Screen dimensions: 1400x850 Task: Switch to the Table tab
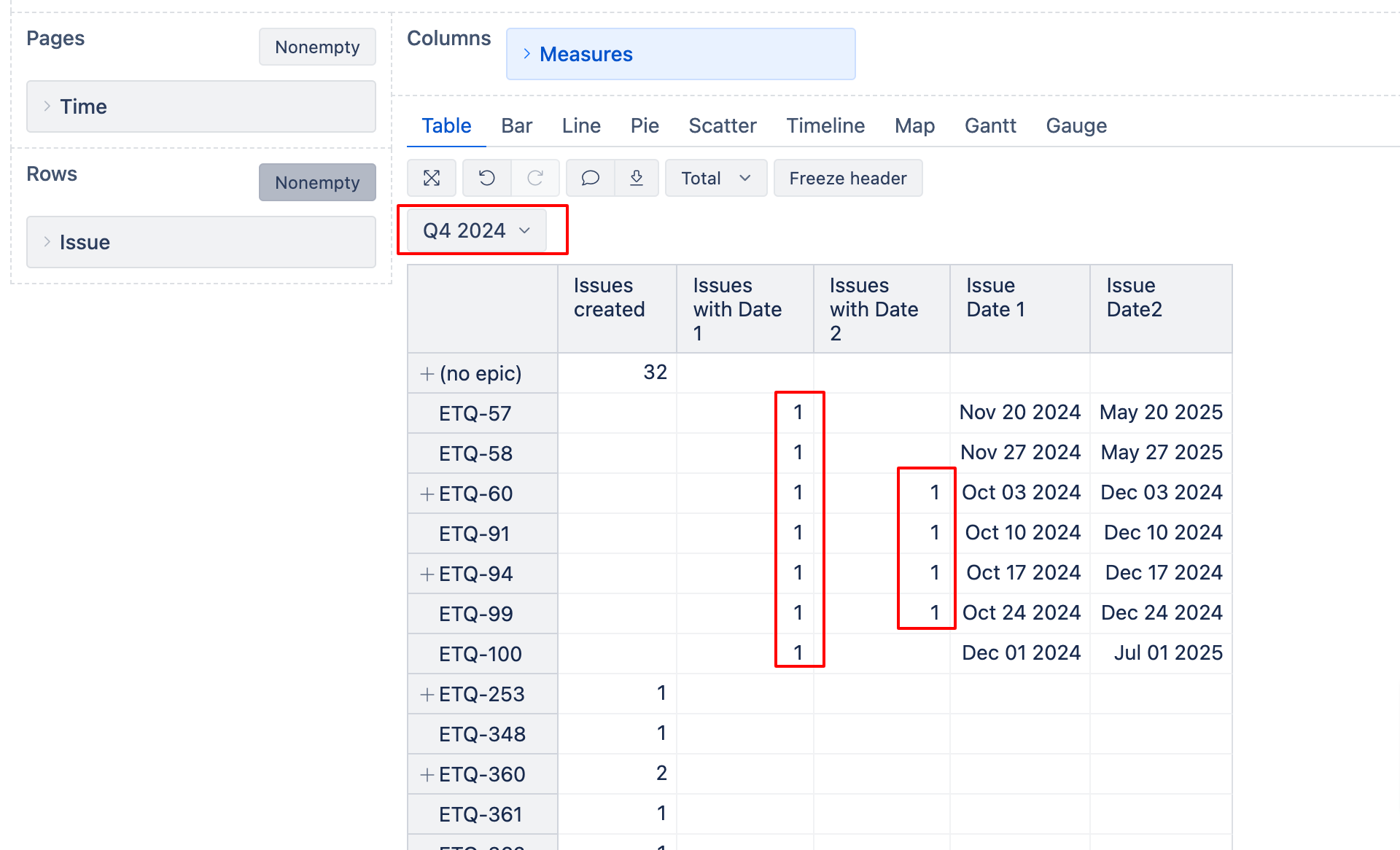coord(446,125)
